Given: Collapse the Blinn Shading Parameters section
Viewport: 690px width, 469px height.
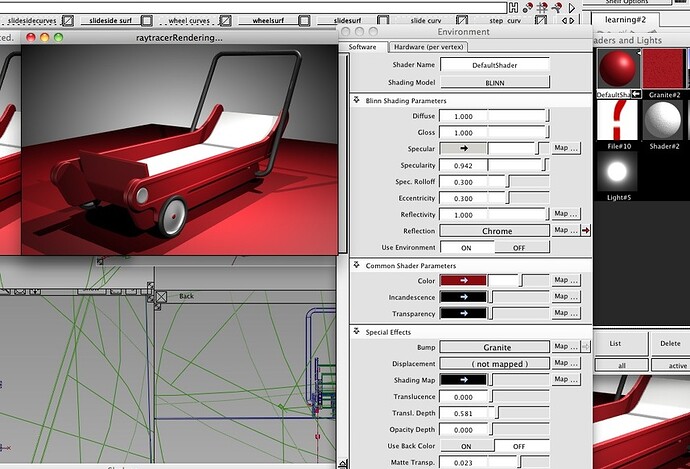Looking at the screenshot, I should [x=357, y=100].
